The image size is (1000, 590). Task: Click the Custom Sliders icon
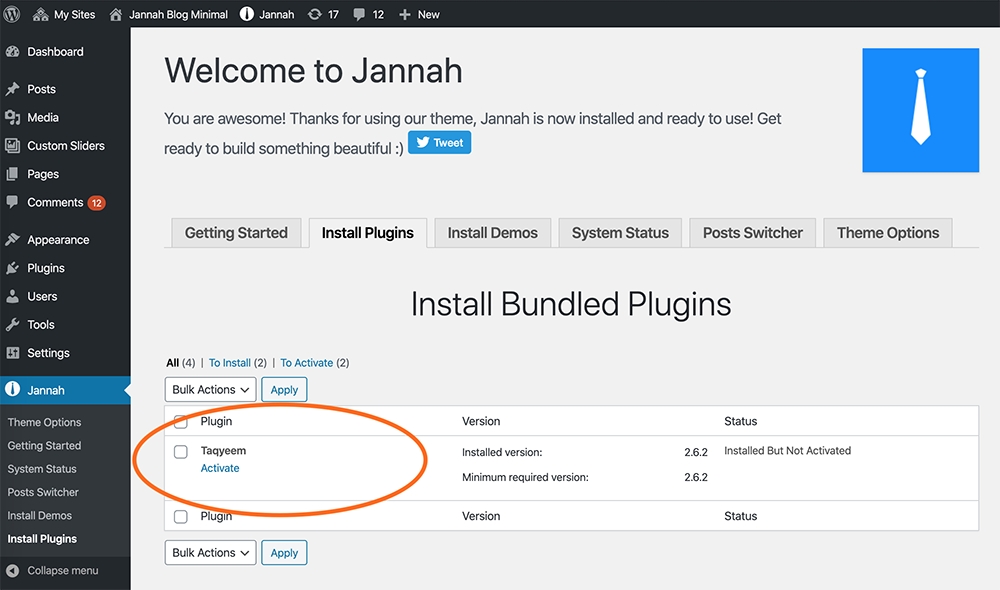12,145
